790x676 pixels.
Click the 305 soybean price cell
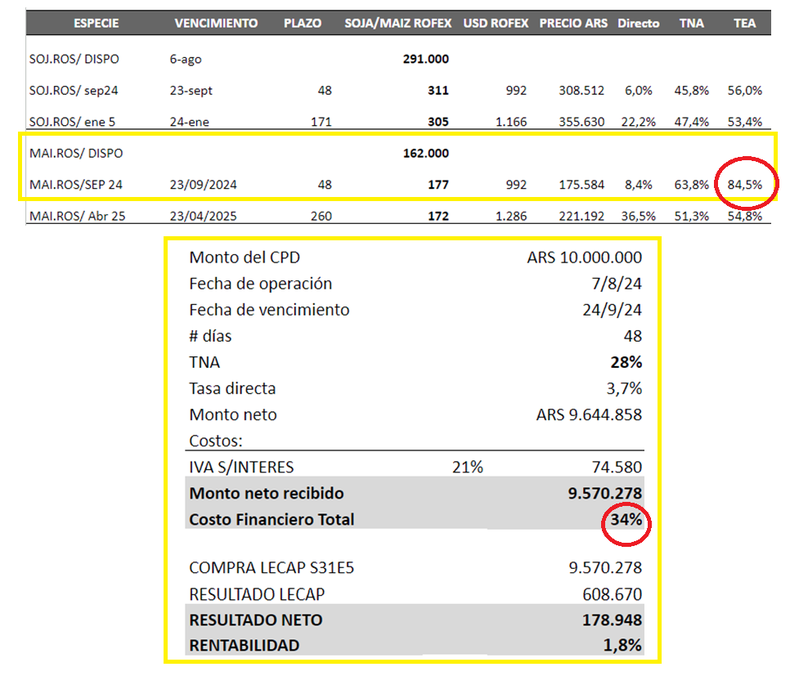tap(438, 122)
